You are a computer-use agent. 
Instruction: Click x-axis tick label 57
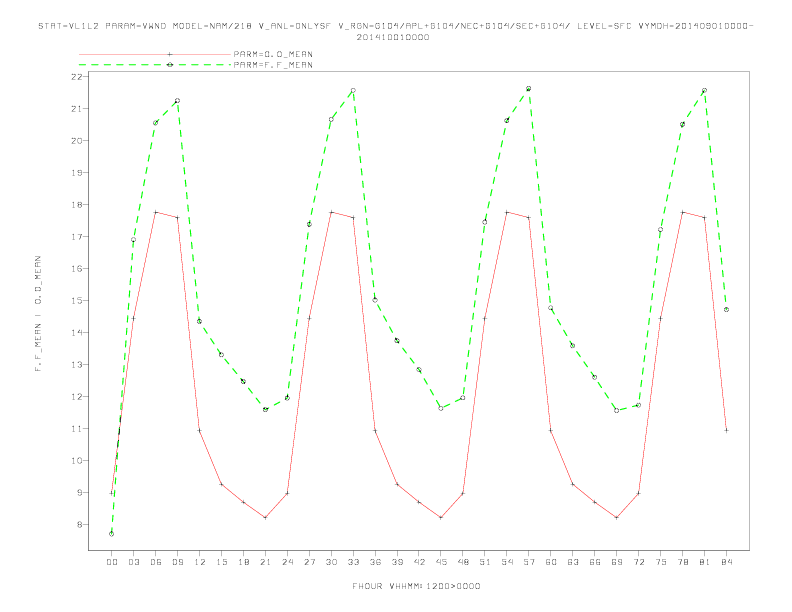(x=529, y=562)
